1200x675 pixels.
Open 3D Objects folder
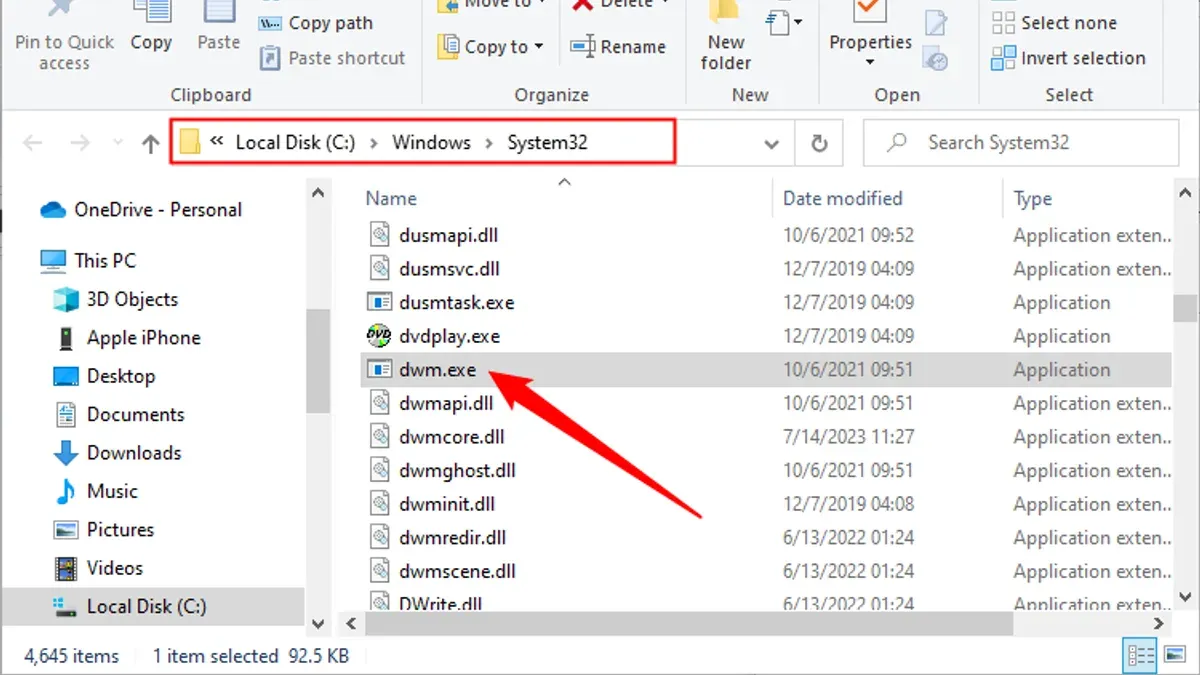coord(115,299)
